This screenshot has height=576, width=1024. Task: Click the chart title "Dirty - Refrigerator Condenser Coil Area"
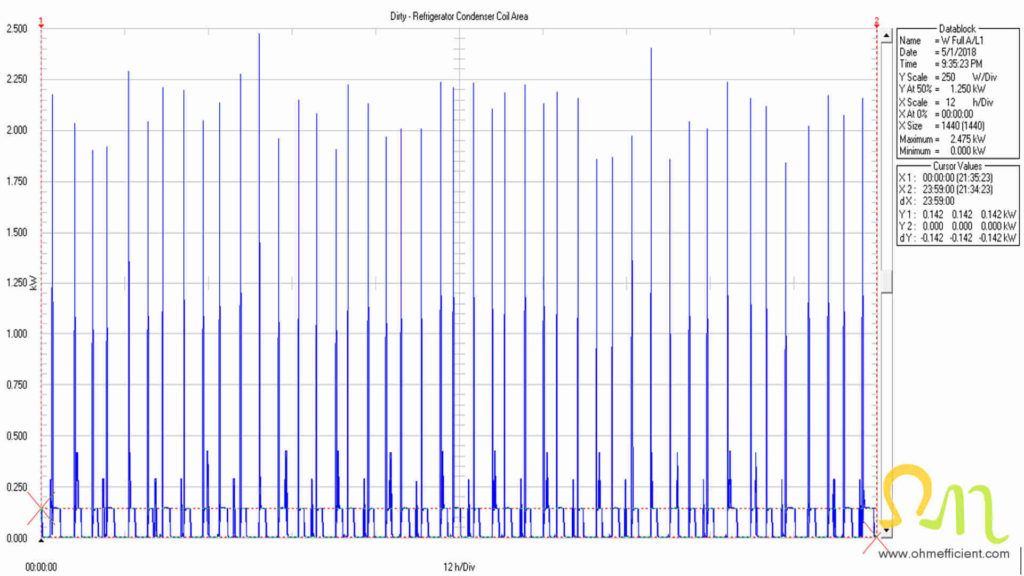point(459,16)
